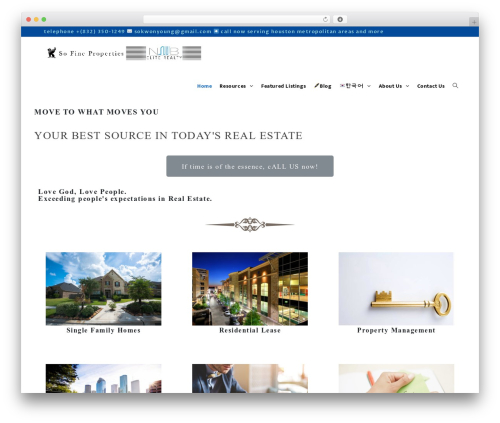Image resolution: width=500 pixels, height=423 pixels.
Task: Click the envelope email icon in top bar
Action: coord(129,31)
